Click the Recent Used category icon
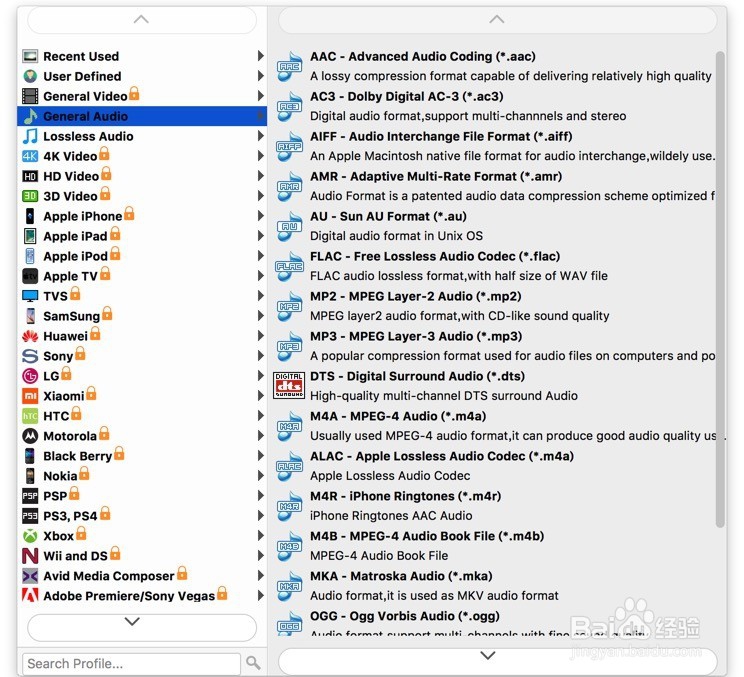 [30, 56]
